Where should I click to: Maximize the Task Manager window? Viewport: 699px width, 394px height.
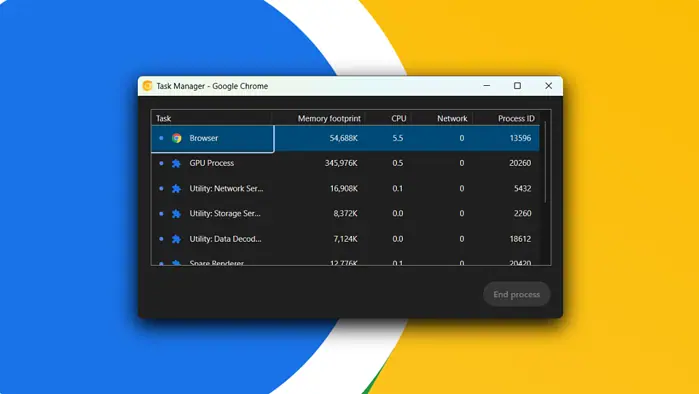[517, 86]
